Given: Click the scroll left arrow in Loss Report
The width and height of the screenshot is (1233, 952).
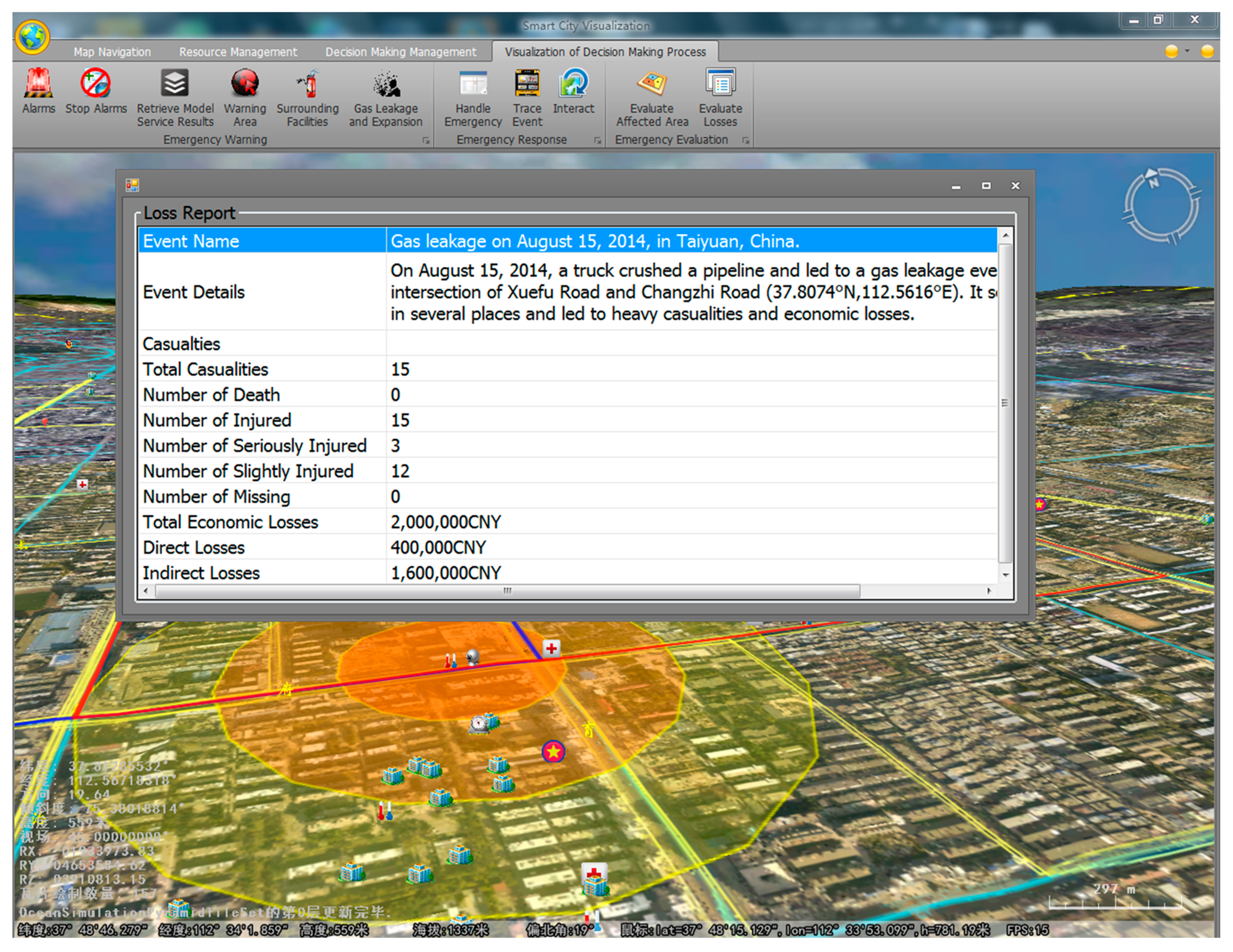Looking at the screenshot, I should (146, 591).
